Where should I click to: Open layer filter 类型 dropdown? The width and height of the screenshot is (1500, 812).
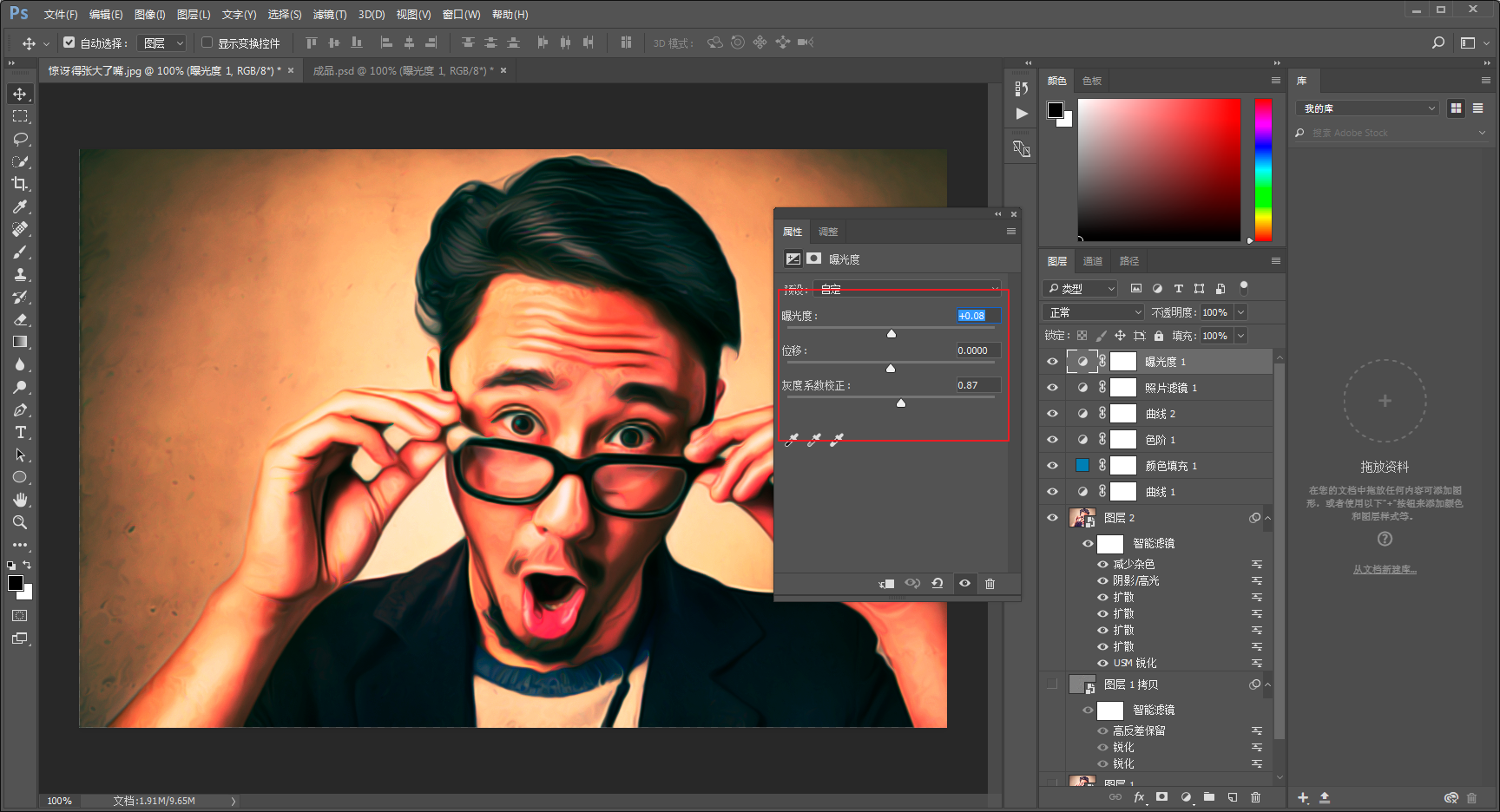point(1081,289)
